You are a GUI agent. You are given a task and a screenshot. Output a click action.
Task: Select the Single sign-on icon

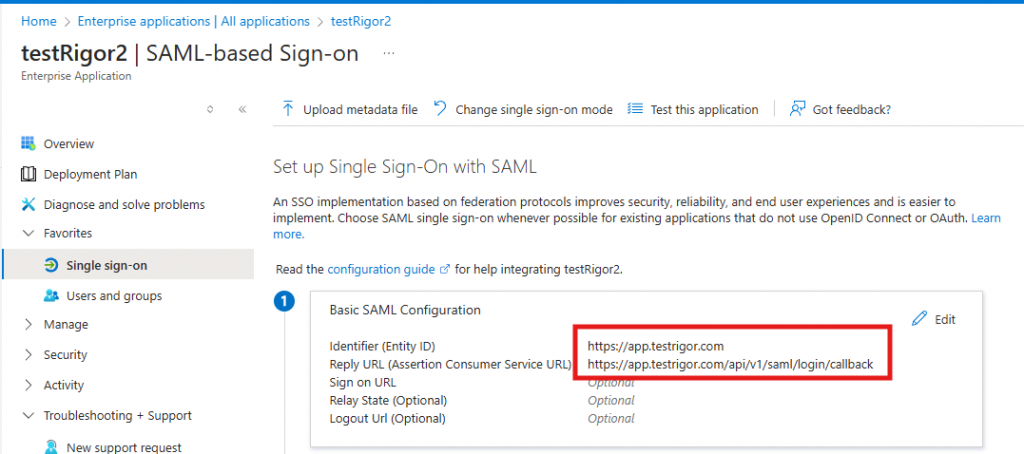pos(50,265)
